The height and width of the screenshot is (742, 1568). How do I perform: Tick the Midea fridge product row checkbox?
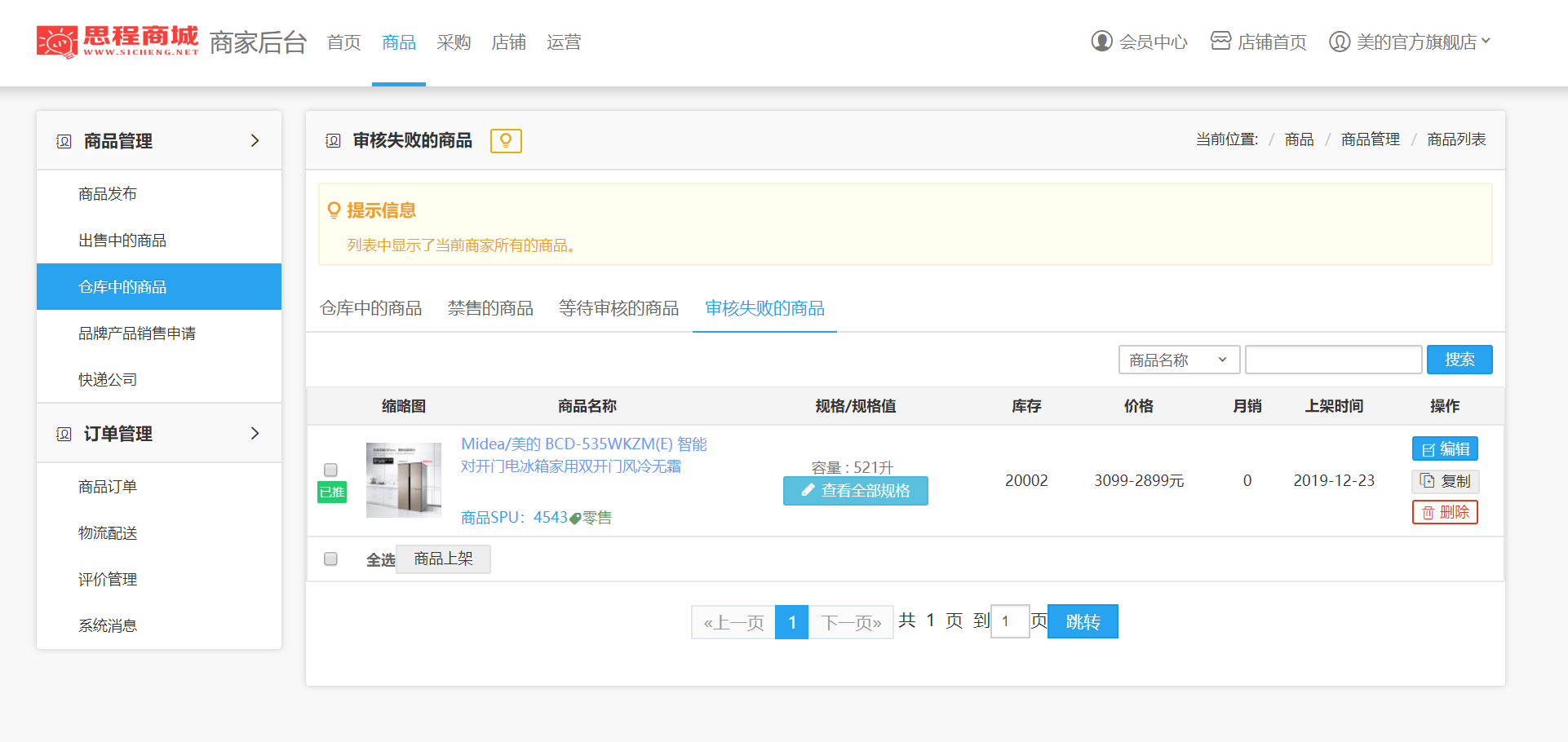point(330,470)
